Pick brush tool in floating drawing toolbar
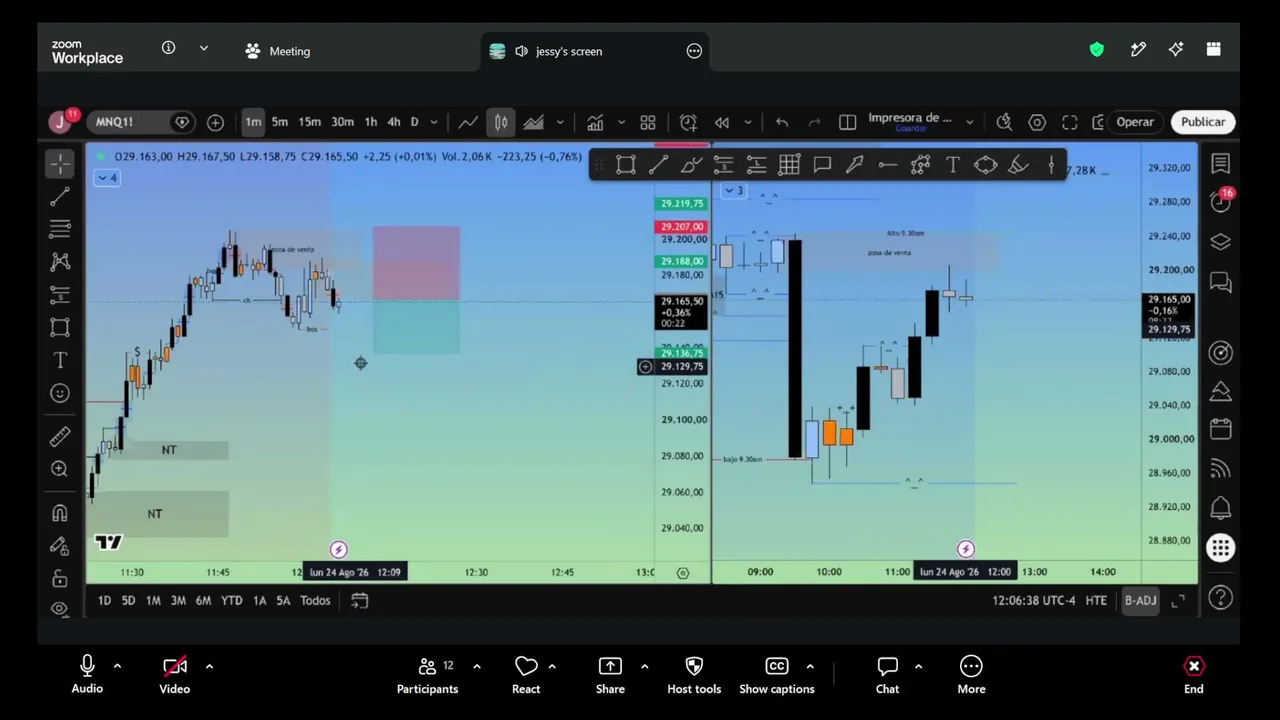1280x720 pixels. (691, 166)
